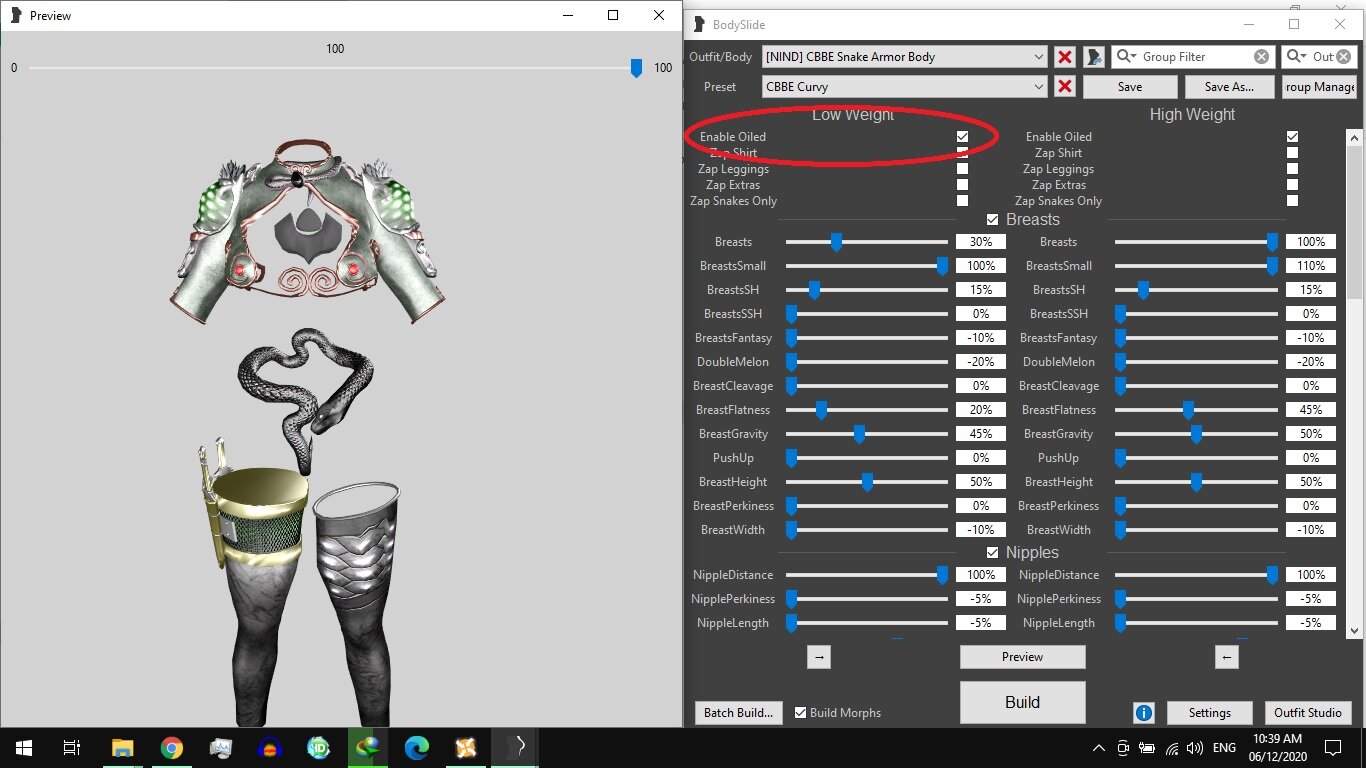
Task: Uncheck the Build Morphs checkbox
Action: click(x=800, y=713)
